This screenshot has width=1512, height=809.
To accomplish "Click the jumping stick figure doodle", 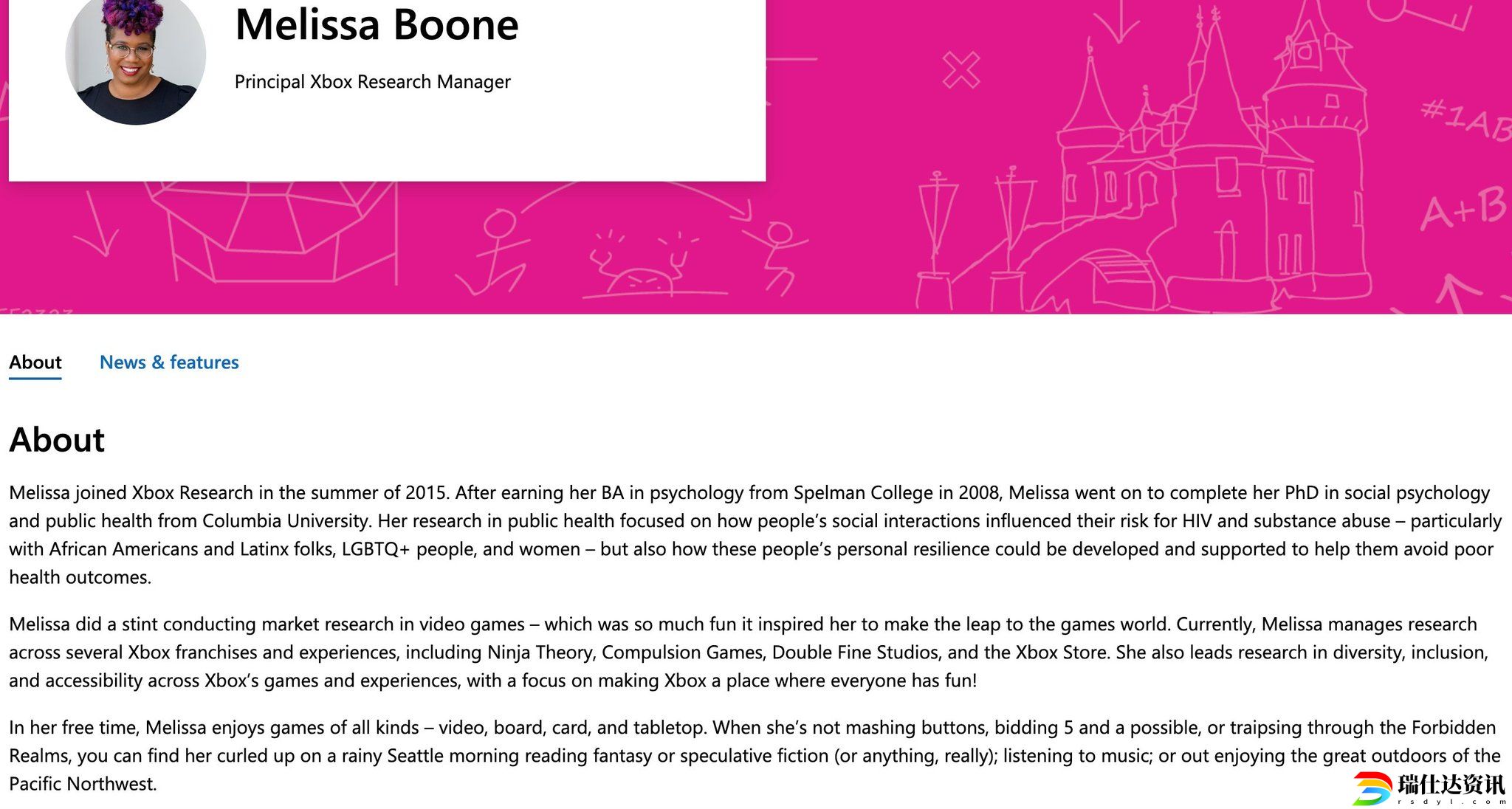I will click(775, 258).
